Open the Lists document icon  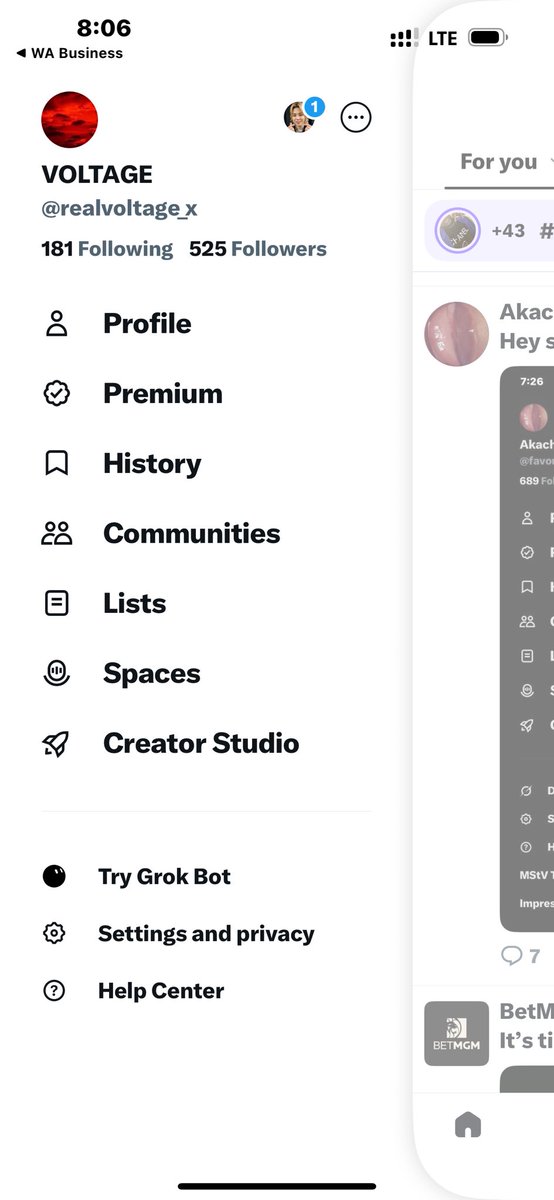56,604
